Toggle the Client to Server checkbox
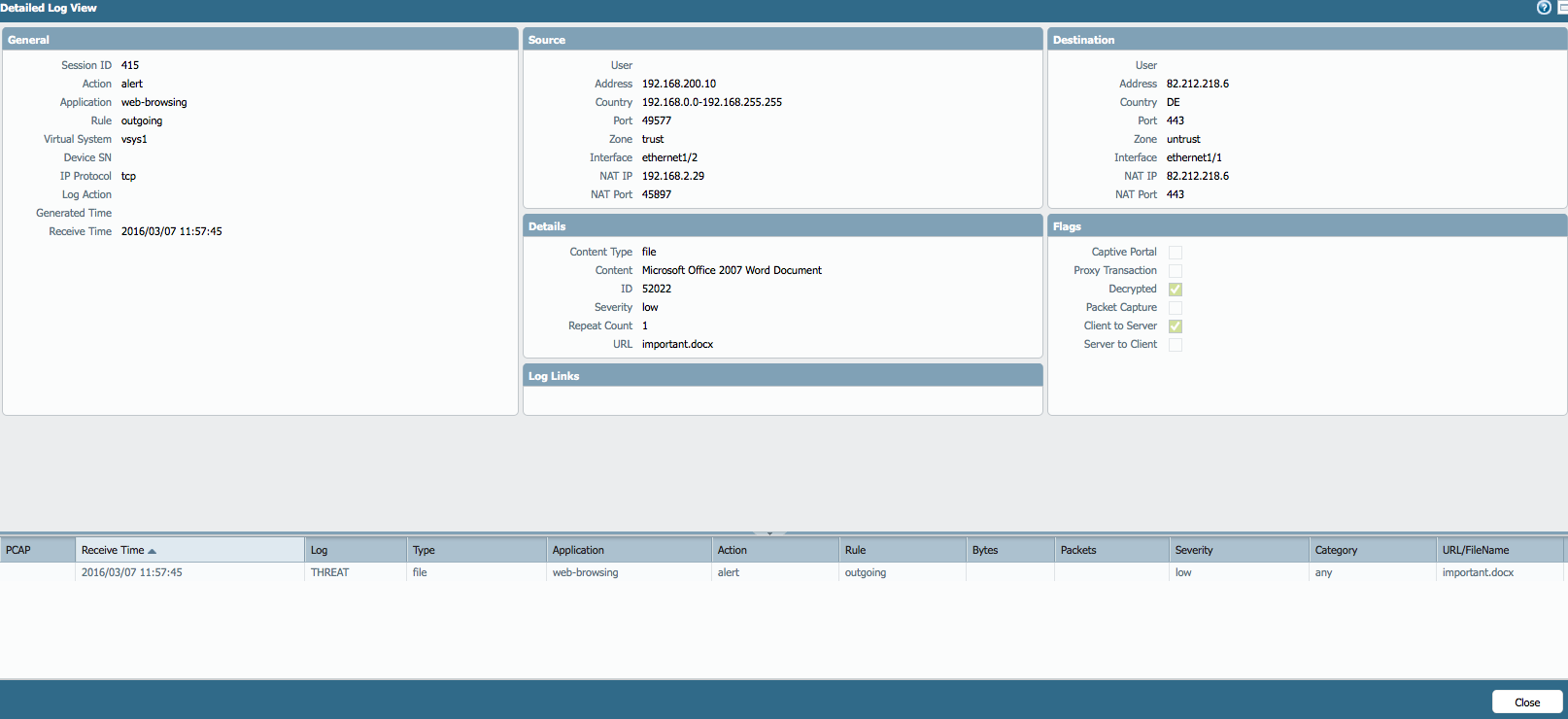The width and height of the screenshot is (1568, 719). click(1176, 326)
